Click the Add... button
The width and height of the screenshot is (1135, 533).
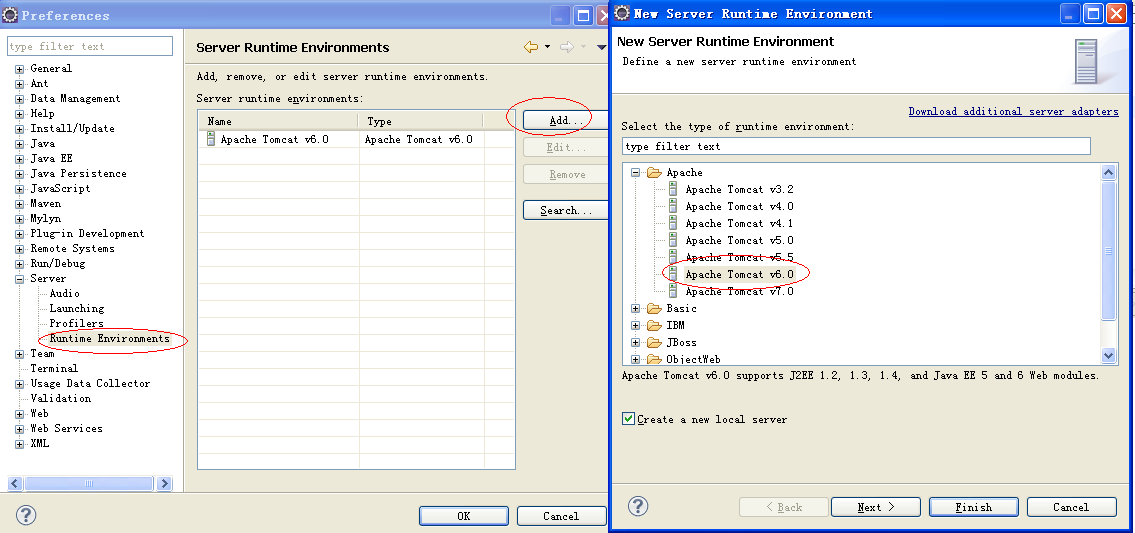point(565,120)
